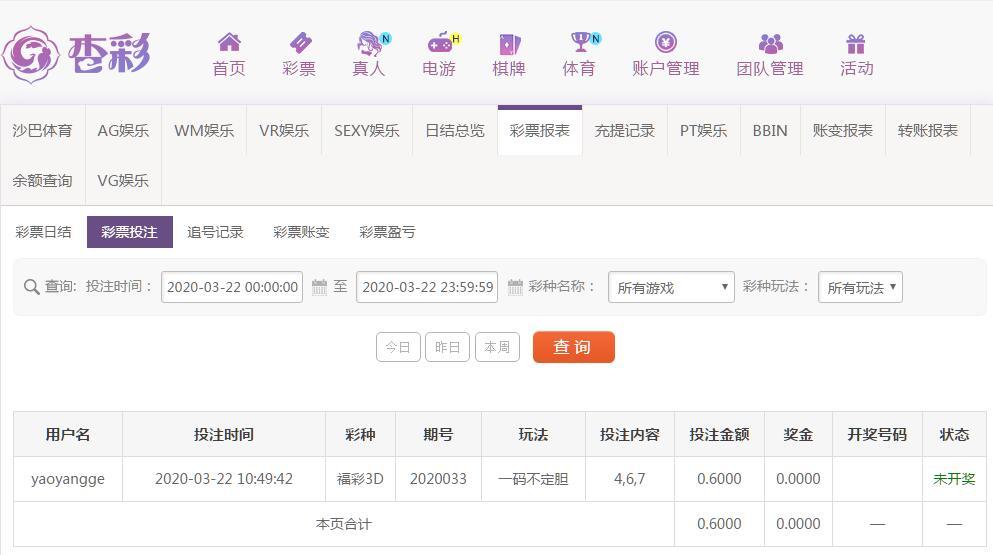Open the 彩种名称 所有游戏 dropdown

click(671, 287)
